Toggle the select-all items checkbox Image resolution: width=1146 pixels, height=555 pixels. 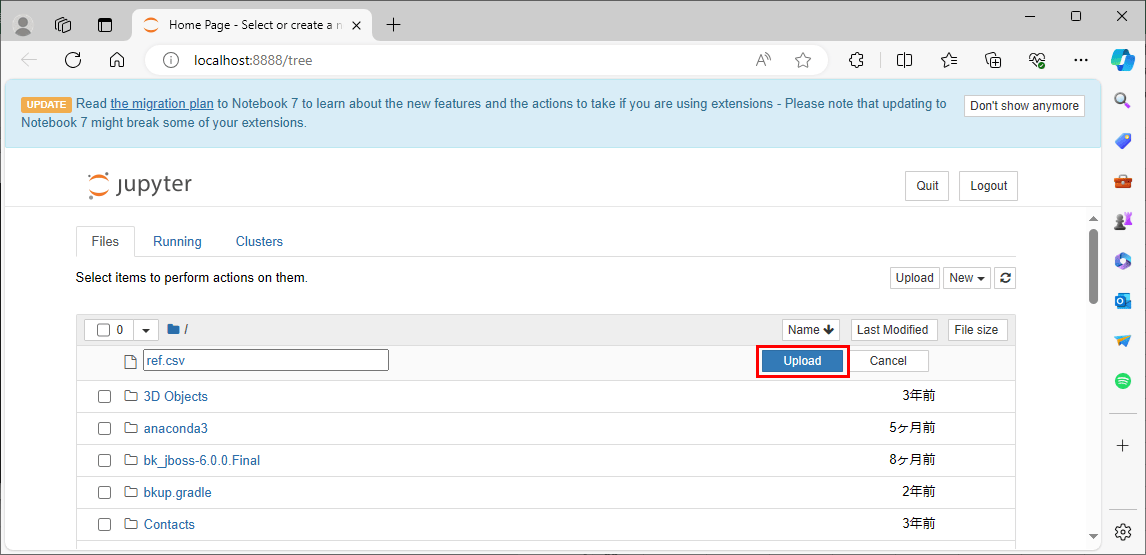pyautogui.click(x=103, y=330)
